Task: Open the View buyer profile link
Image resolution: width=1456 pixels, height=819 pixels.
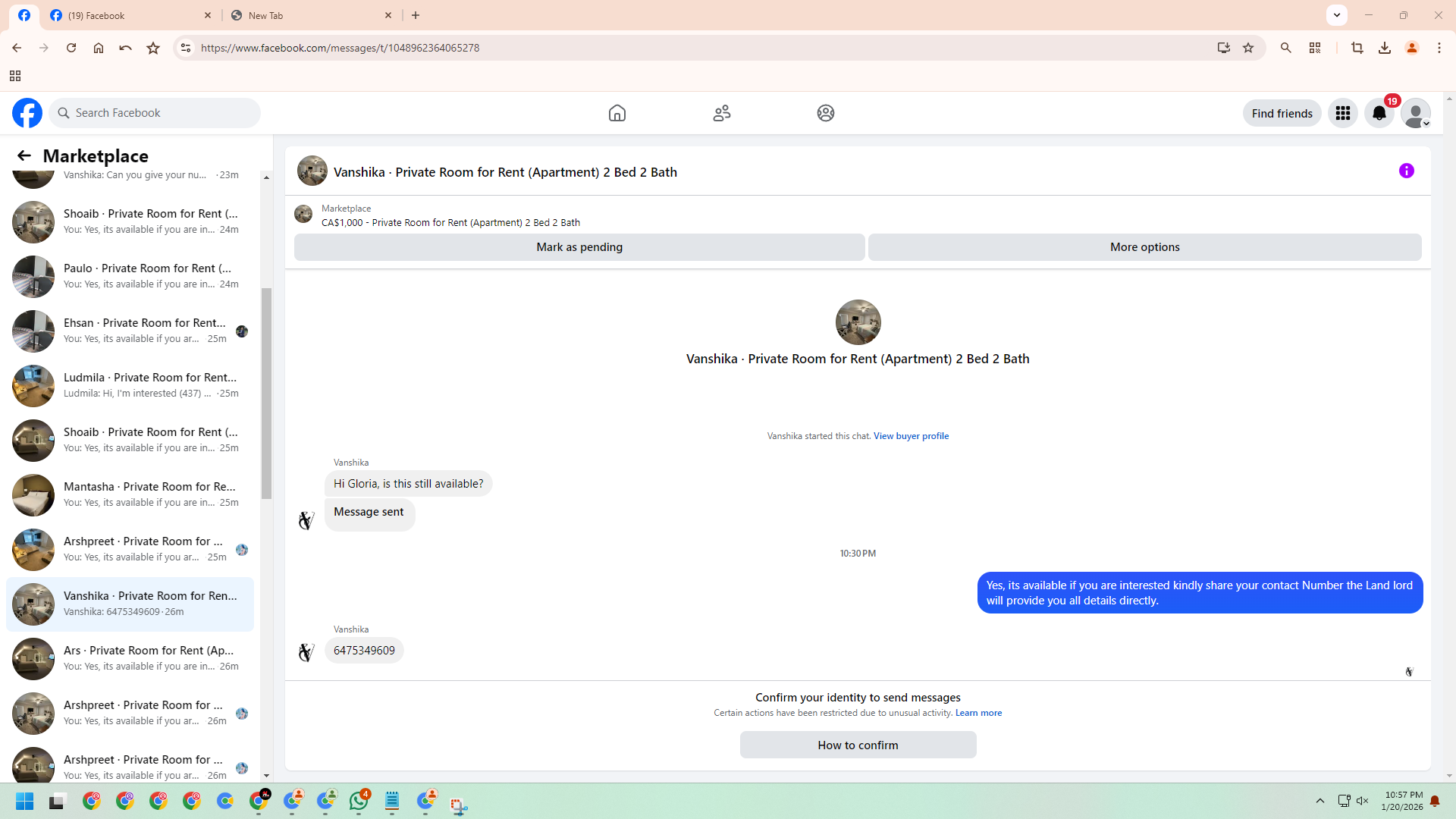Action: 912,436
